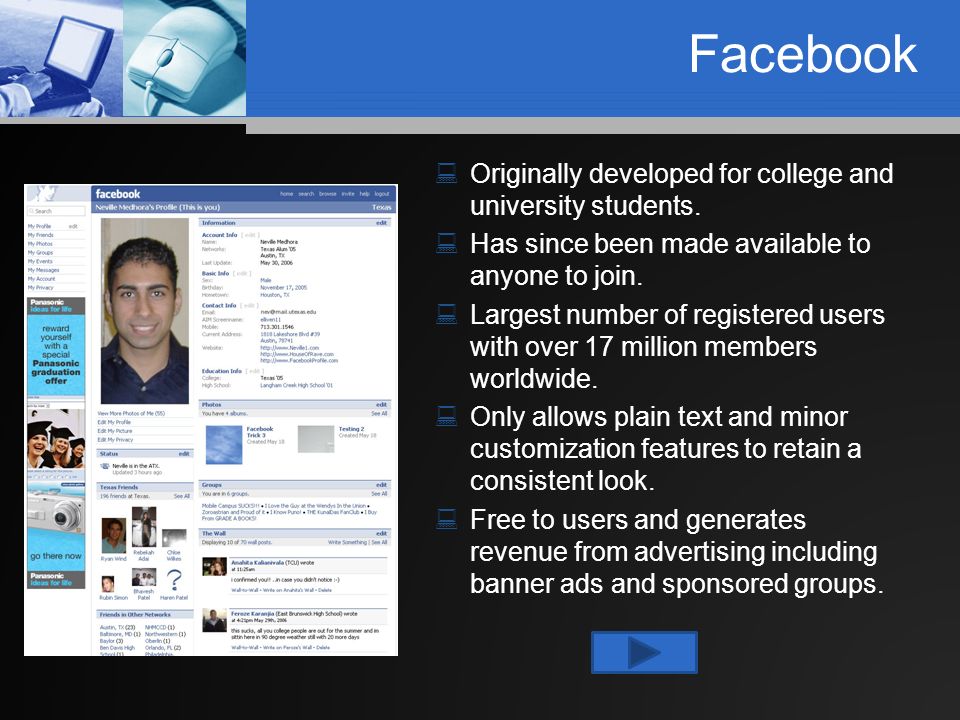This screenshot has height=720, width=960.
Task: Click the 'Edit My Privacy' link
Action: pyautogui.click(x=115, y=440)
